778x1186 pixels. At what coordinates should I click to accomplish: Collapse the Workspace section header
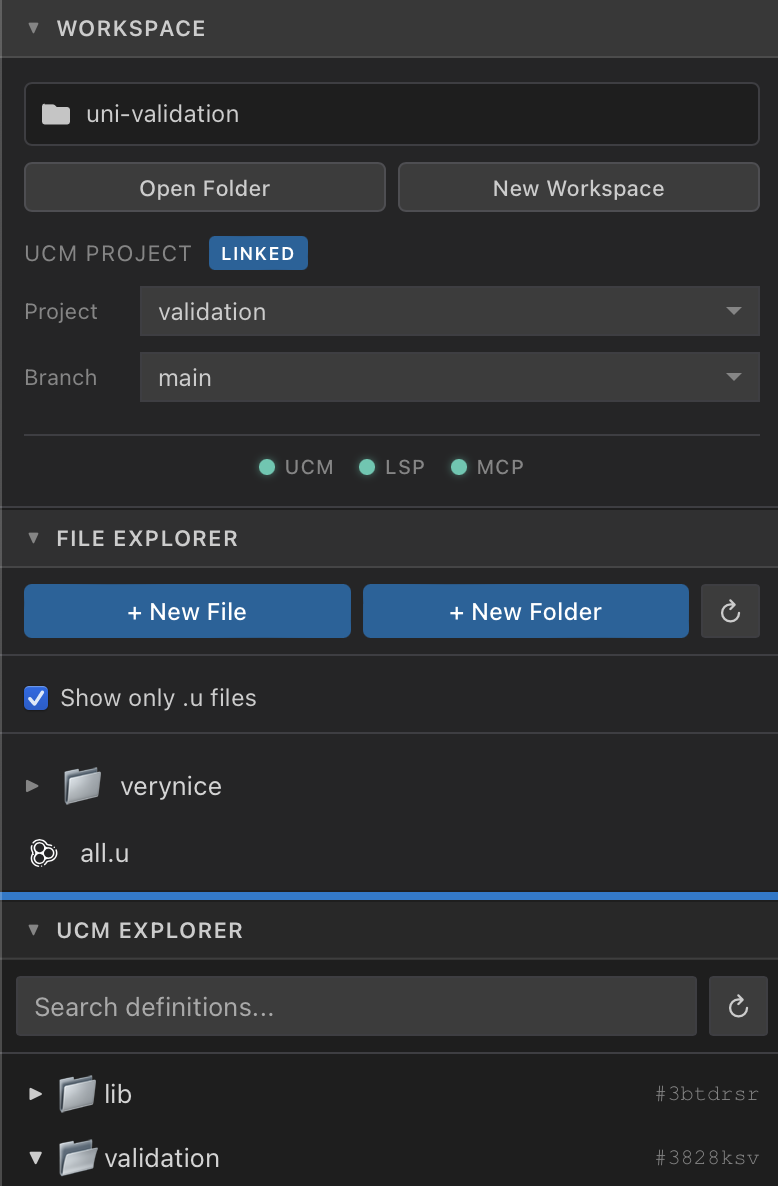point(33,28)
